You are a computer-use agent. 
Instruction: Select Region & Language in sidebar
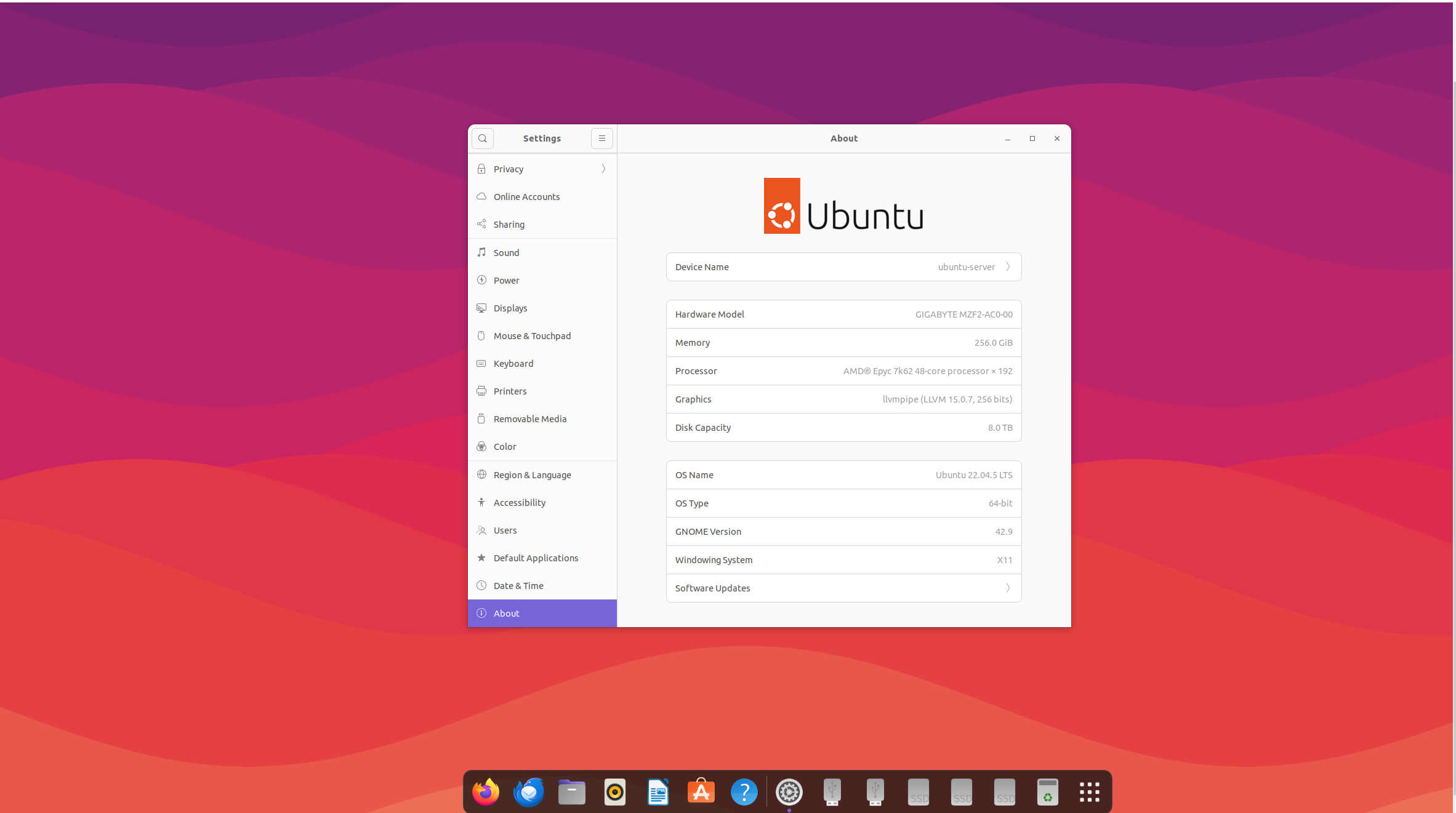532,475
